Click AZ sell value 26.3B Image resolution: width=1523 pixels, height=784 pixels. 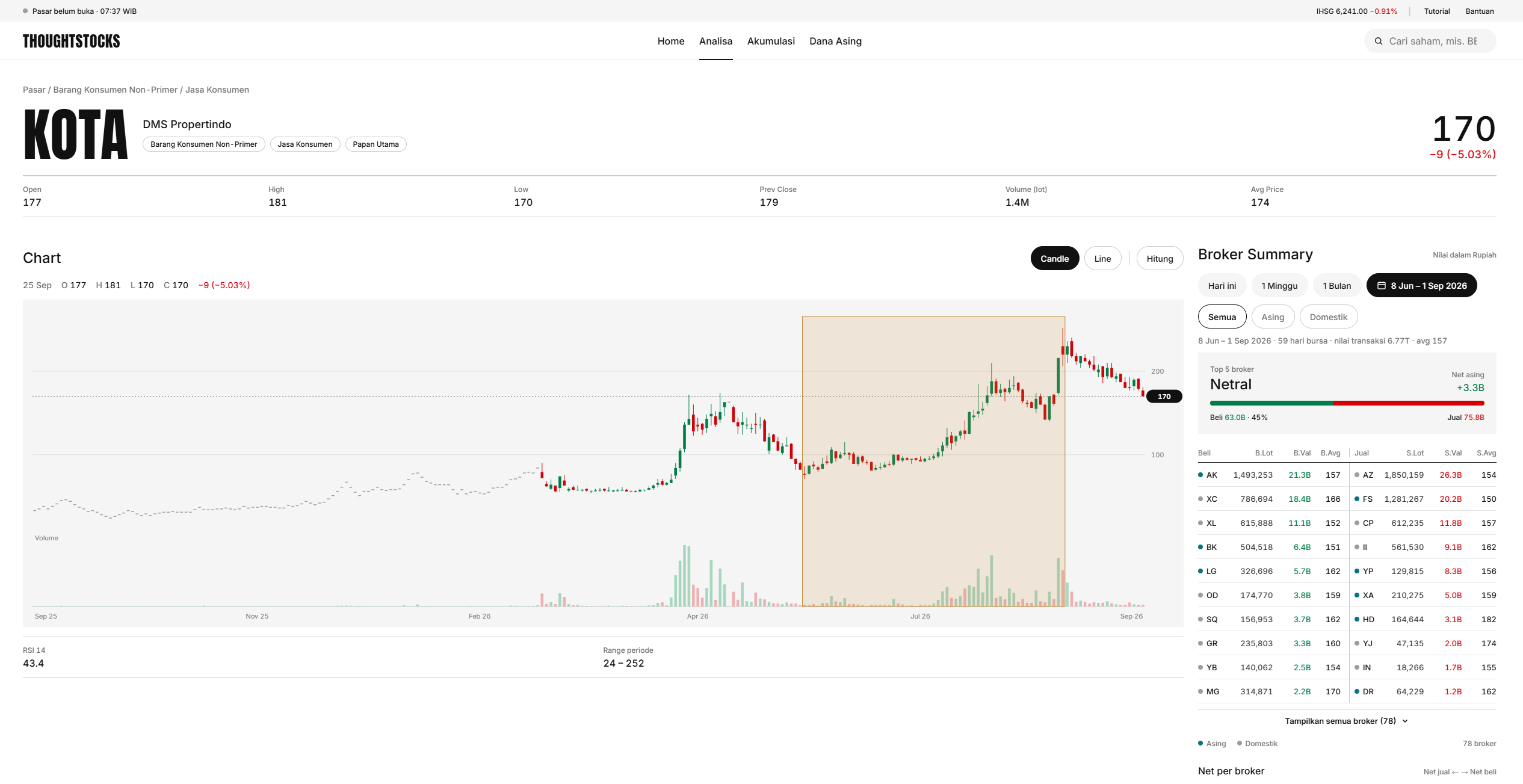tap(1450, 475)
